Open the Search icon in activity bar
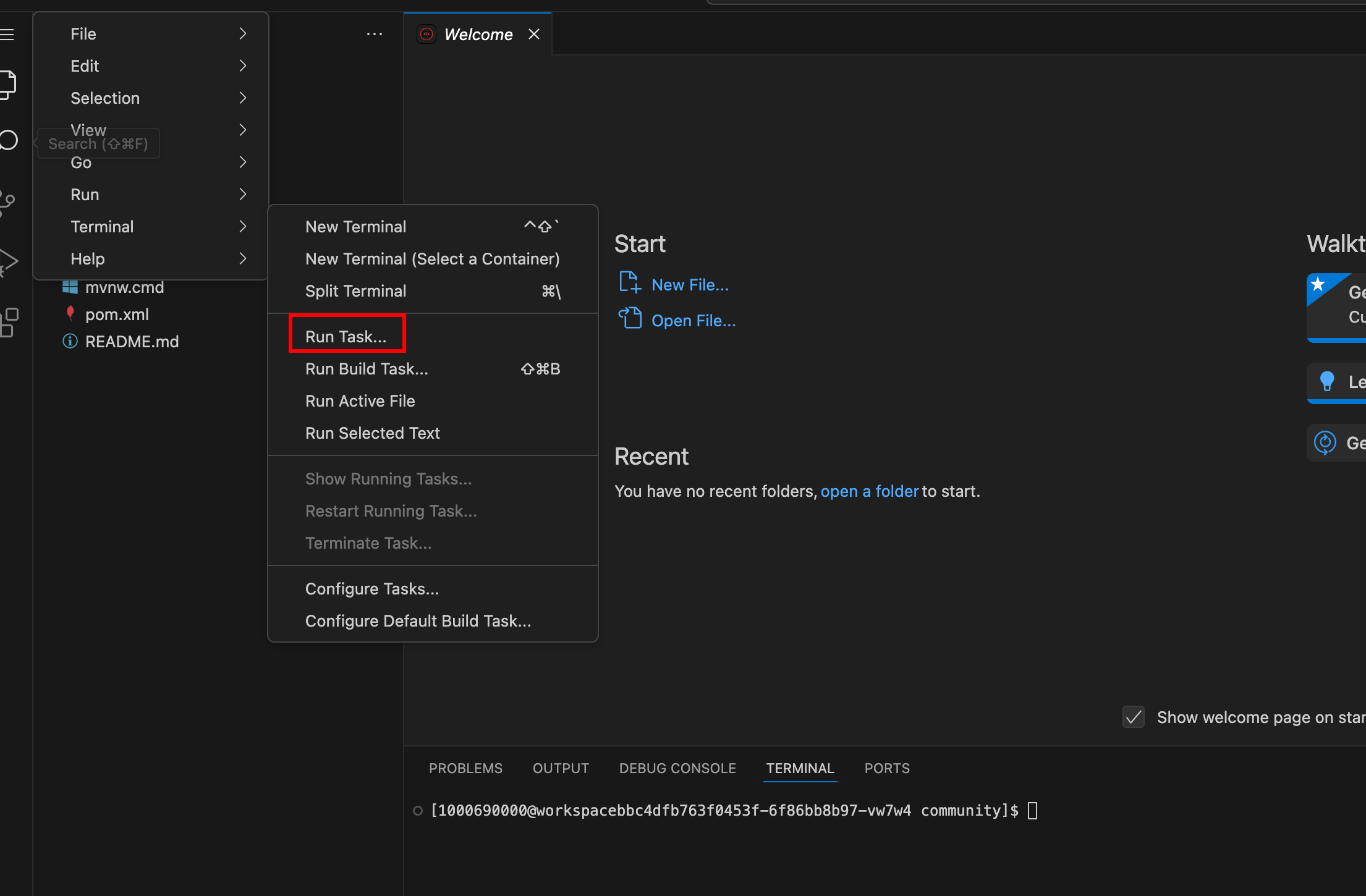 pyautogui.click(x=9, y=140)
